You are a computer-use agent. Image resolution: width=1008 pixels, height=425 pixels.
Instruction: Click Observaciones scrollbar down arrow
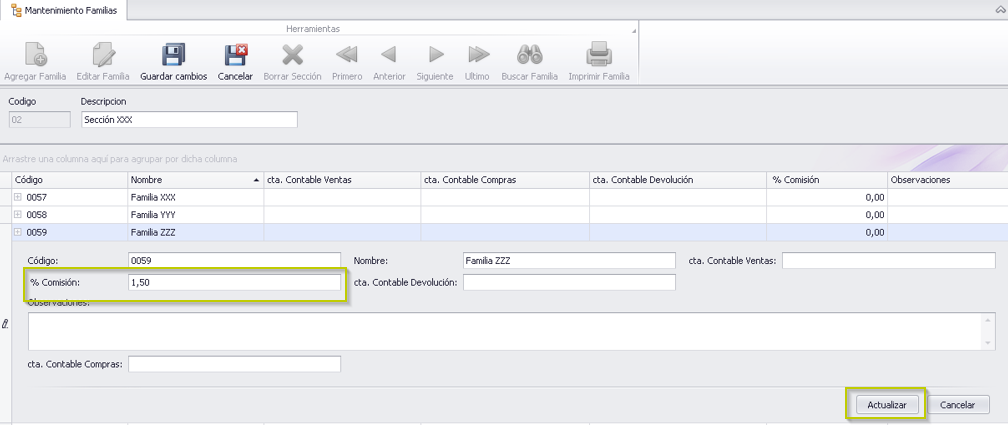pyautogui.click(x=990, y=344)
